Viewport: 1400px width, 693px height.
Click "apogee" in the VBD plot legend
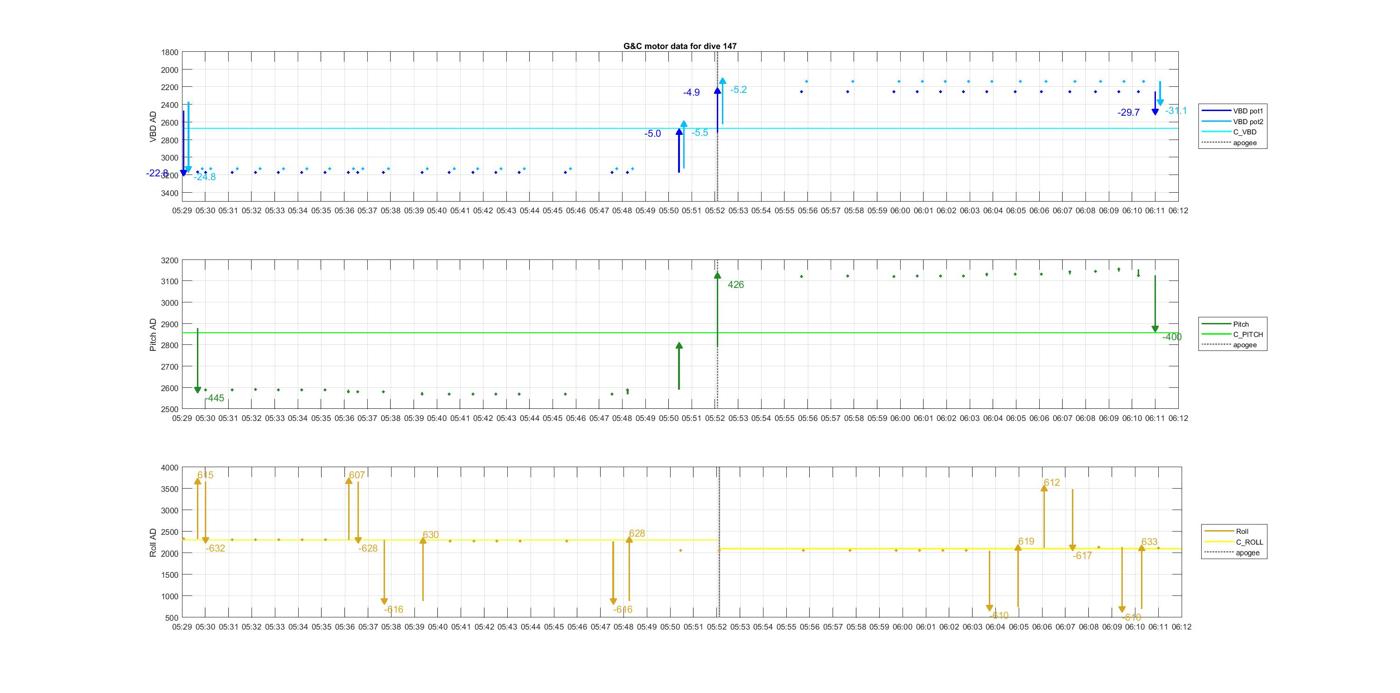[1245, 142]
